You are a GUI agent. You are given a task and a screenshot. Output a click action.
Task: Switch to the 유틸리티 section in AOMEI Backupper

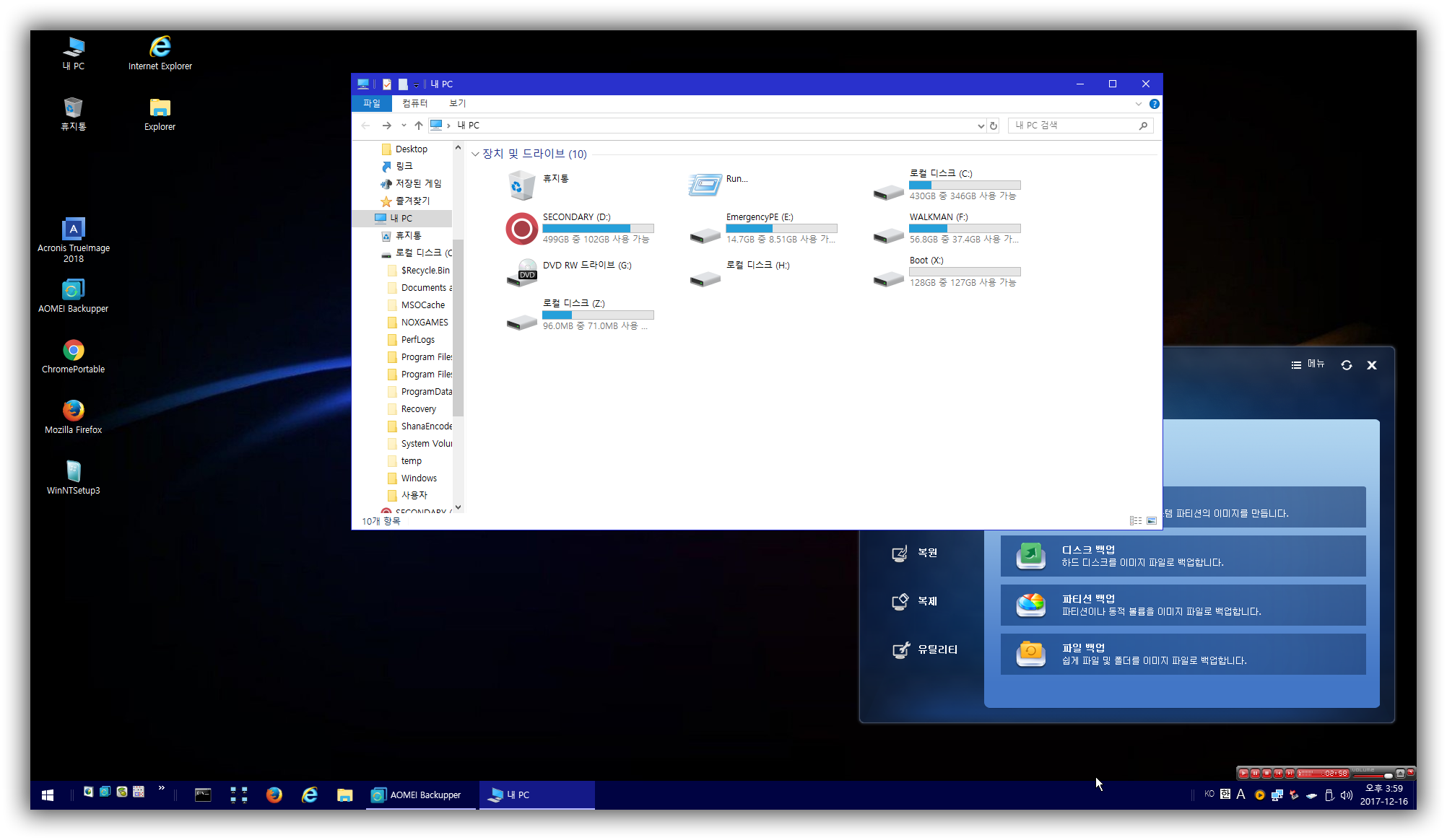(x=925, y=649)
